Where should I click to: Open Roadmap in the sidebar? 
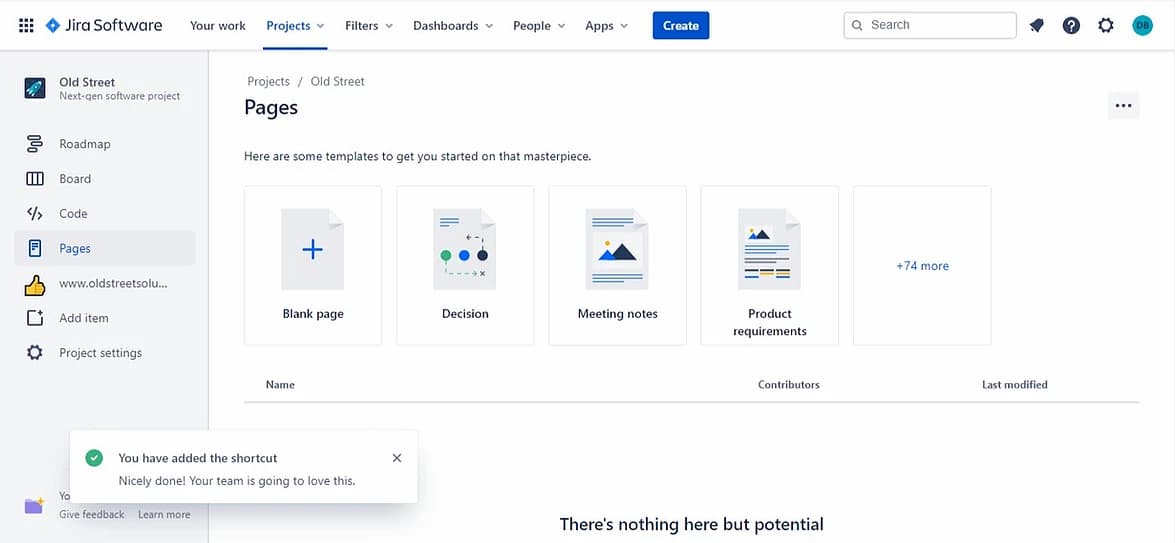tap(84, 144)
